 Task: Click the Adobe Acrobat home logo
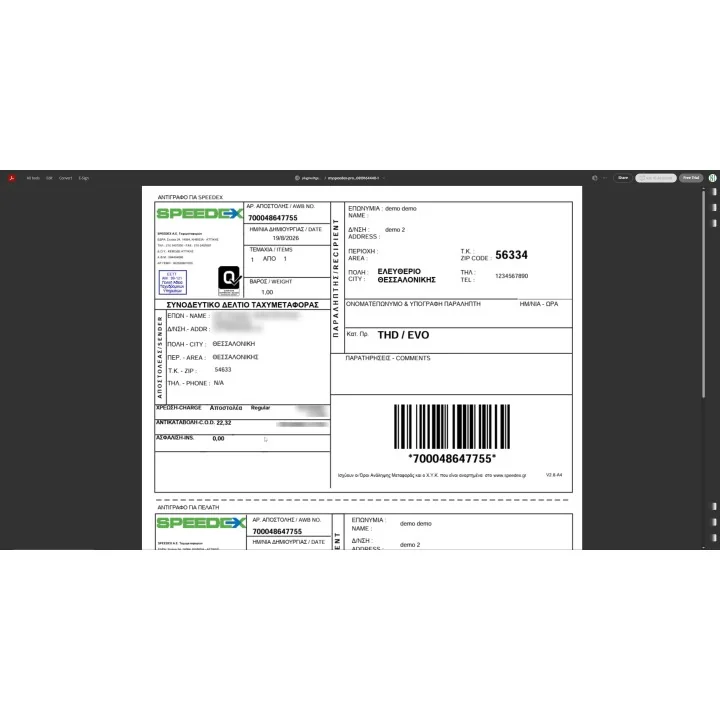click(12, 178)
